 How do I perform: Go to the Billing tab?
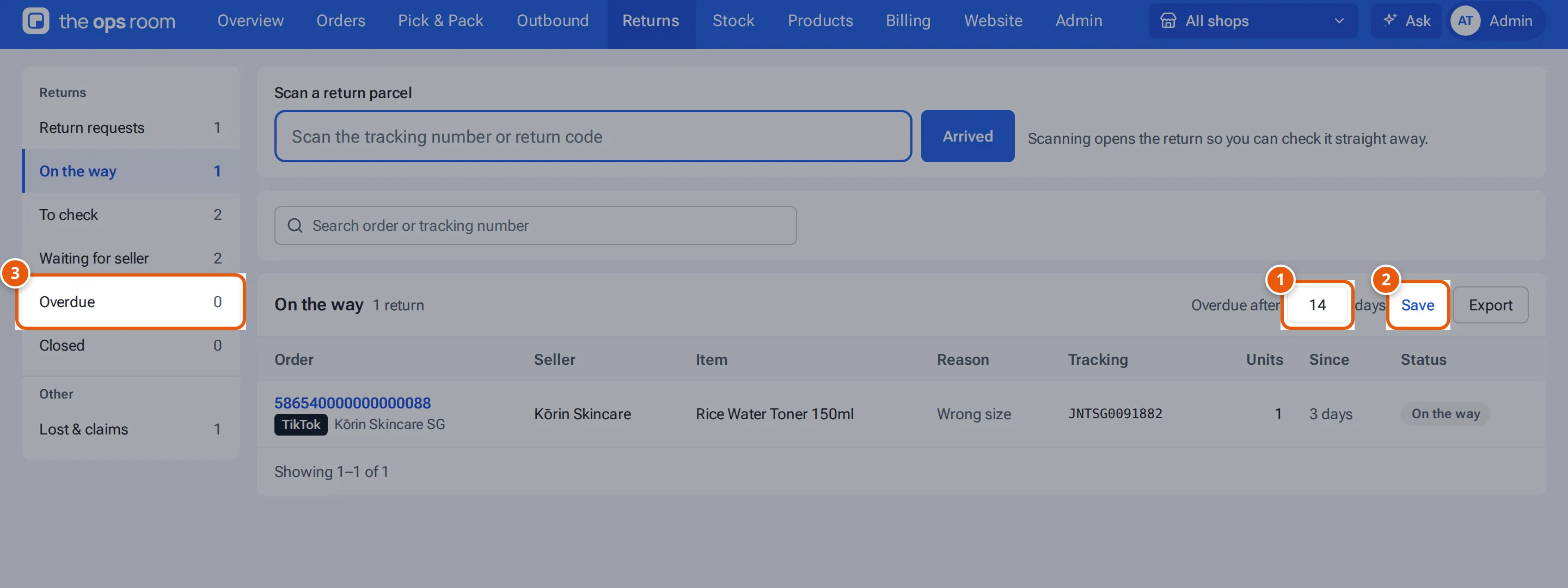click(908, 21)
